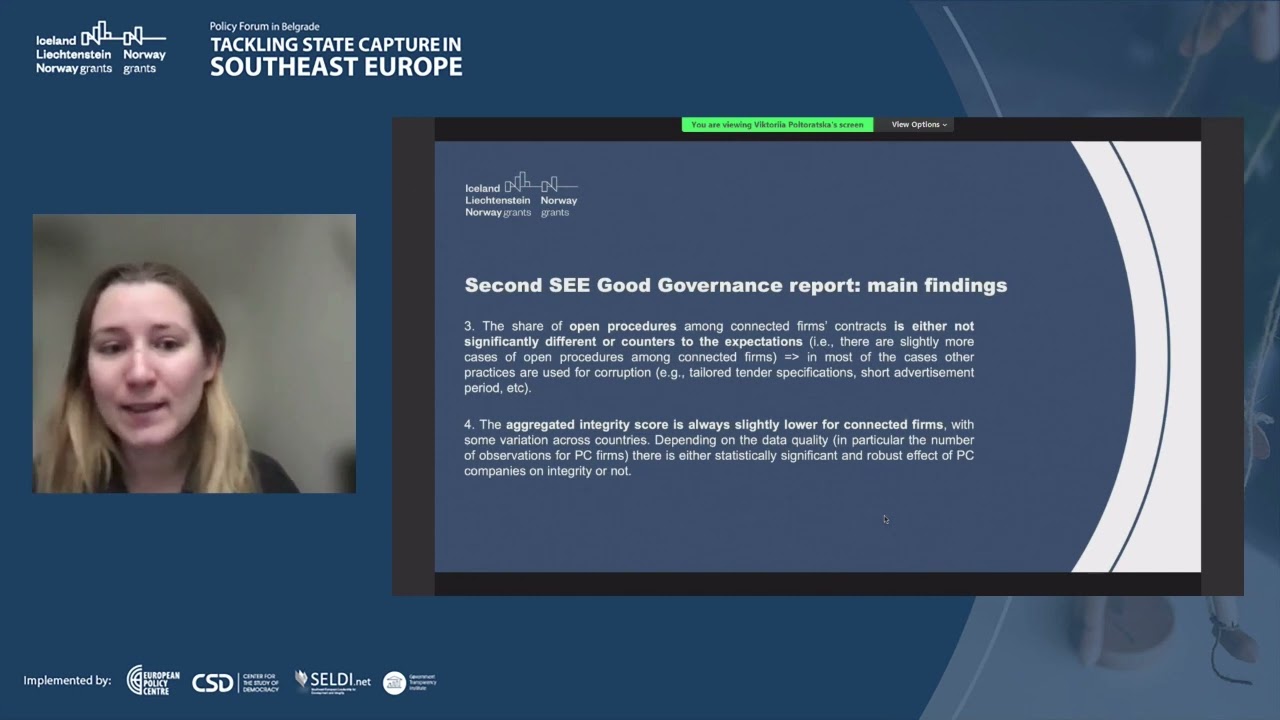Click the "Implemented by:" label
The width and height of the screenshot is (1280, 720).
tap(67, 681)
